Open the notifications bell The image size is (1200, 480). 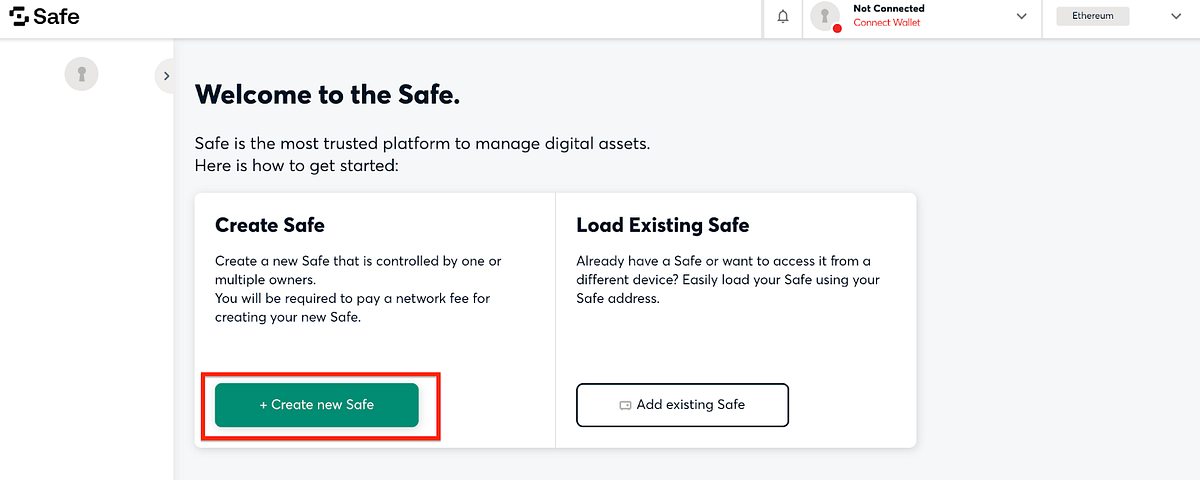783,16
